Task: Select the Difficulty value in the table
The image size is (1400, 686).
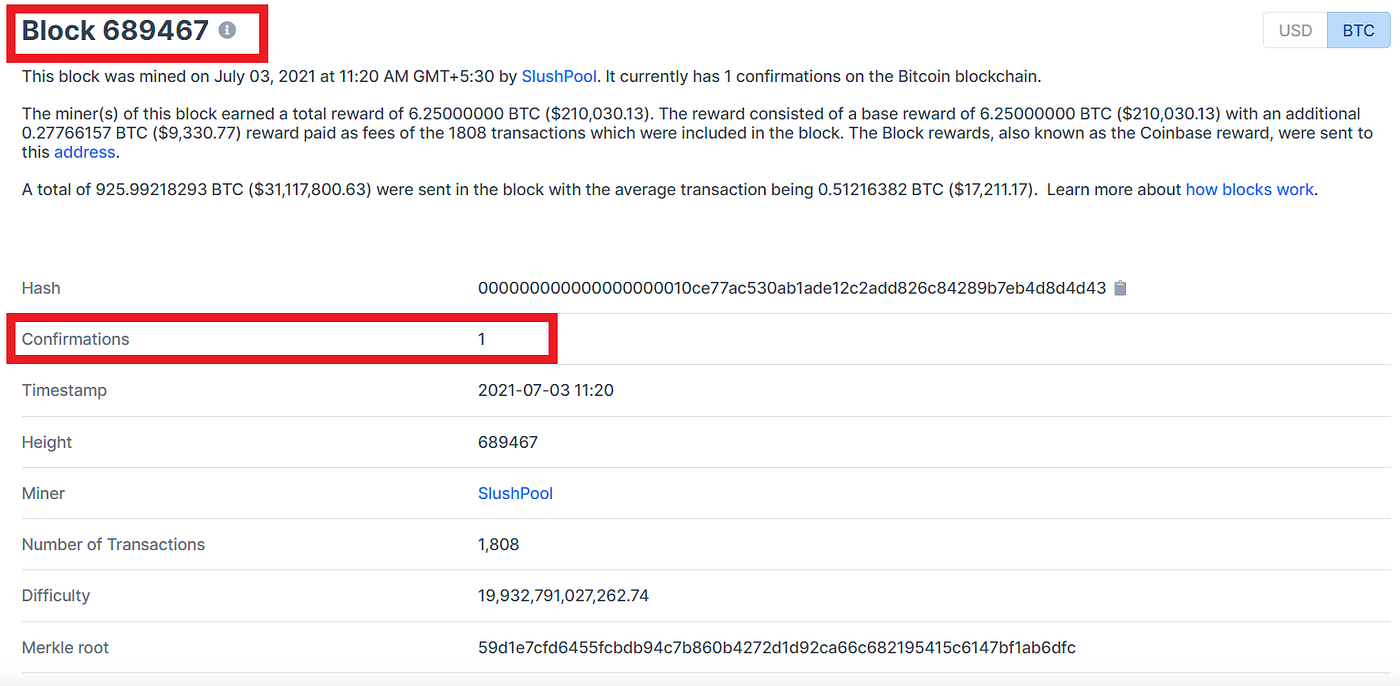Action: (x=563, y=595)
